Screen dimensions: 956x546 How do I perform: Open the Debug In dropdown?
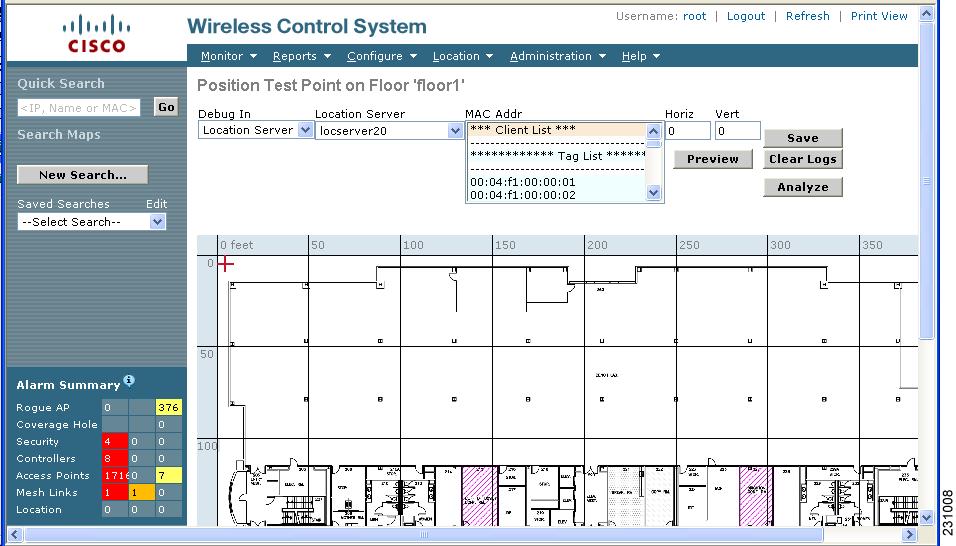coord(255,130)
